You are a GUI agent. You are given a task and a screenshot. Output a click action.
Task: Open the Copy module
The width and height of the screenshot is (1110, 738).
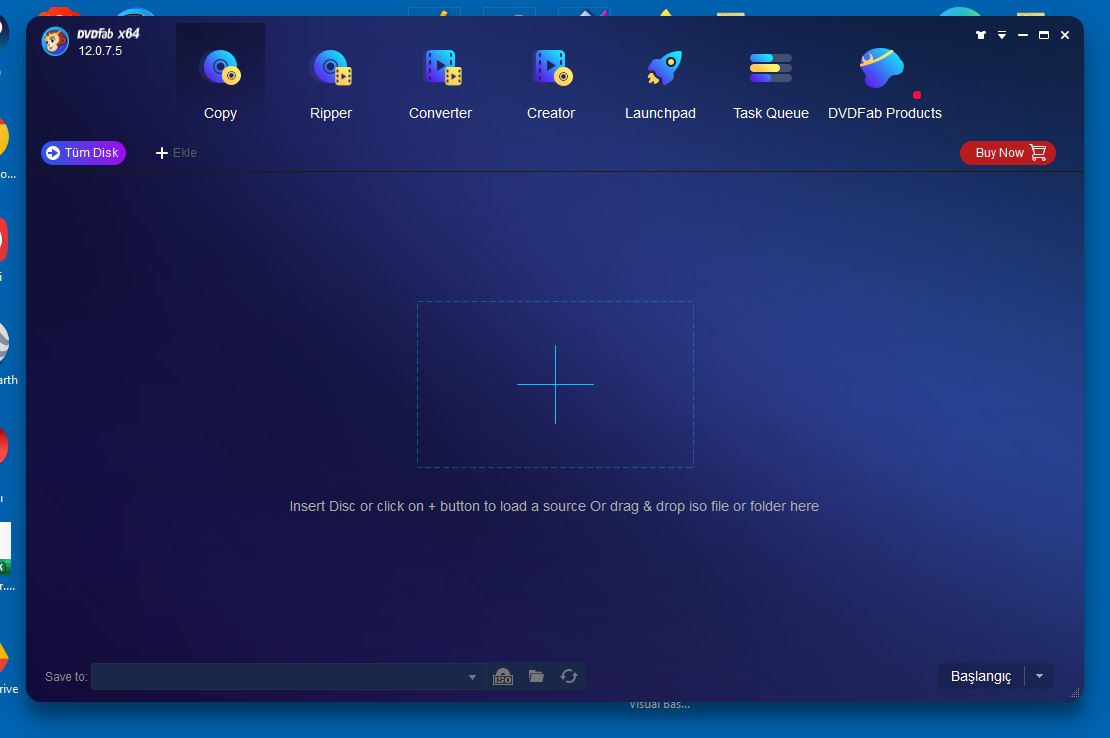[220, 83]
